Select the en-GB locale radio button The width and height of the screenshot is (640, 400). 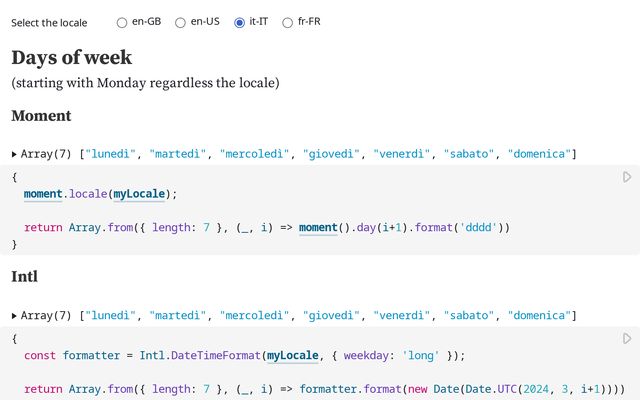pos(122,22)
